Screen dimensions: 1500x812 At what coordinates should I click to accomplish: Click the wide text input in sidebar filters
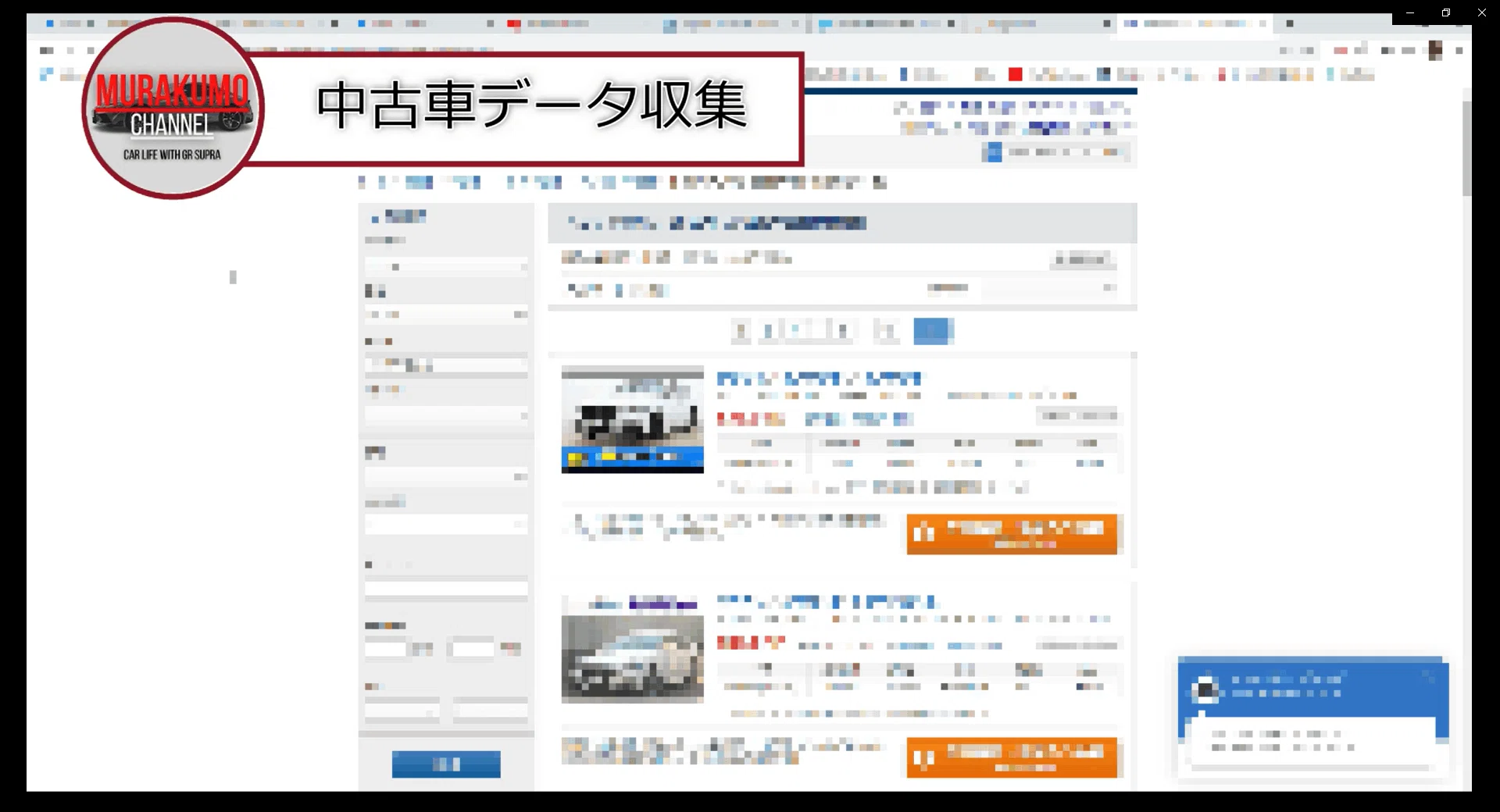(x=446, y=589)
